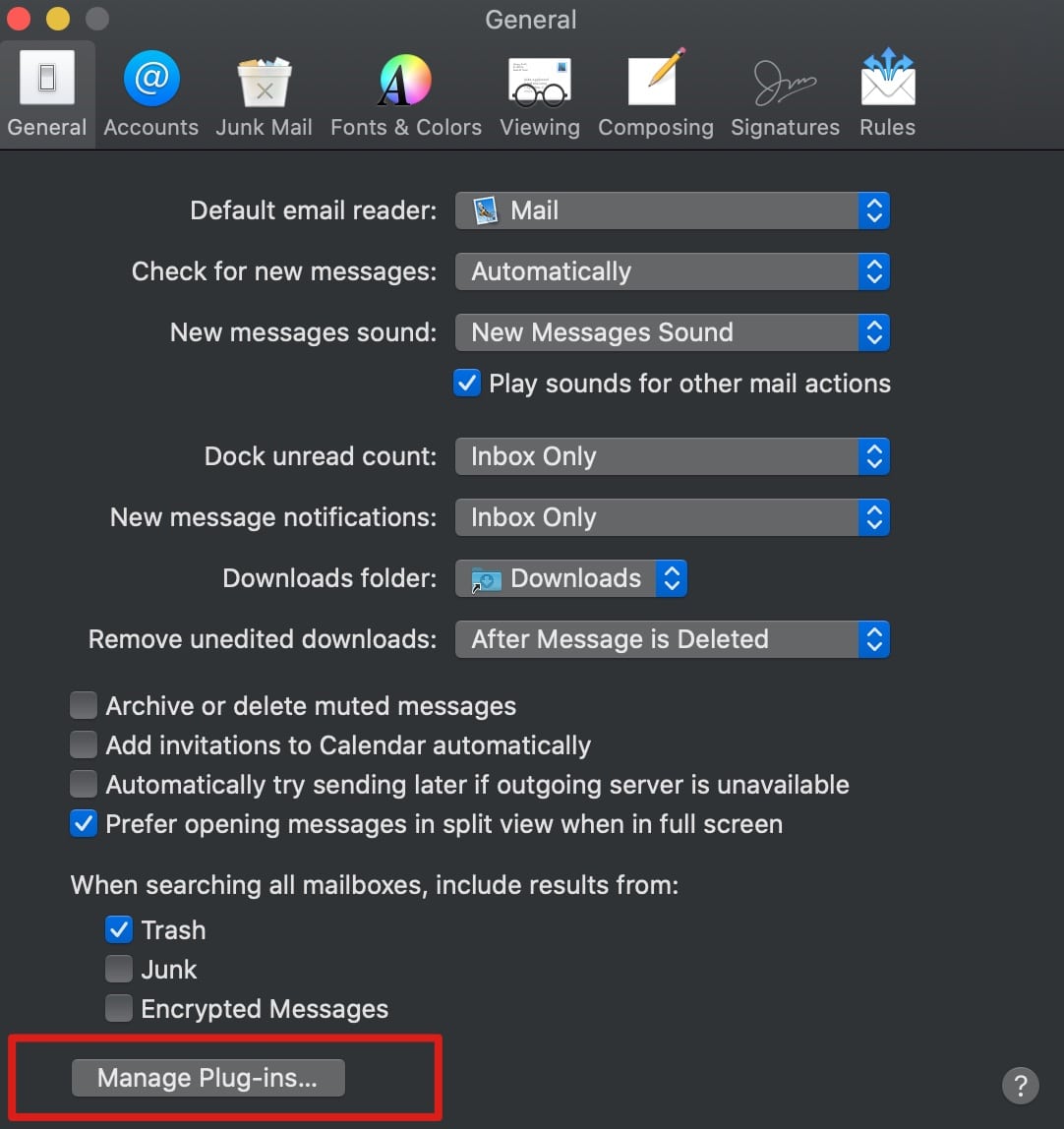Include Junk when searching all mailboxes
1064x1129 pixels.
[118, 969]
